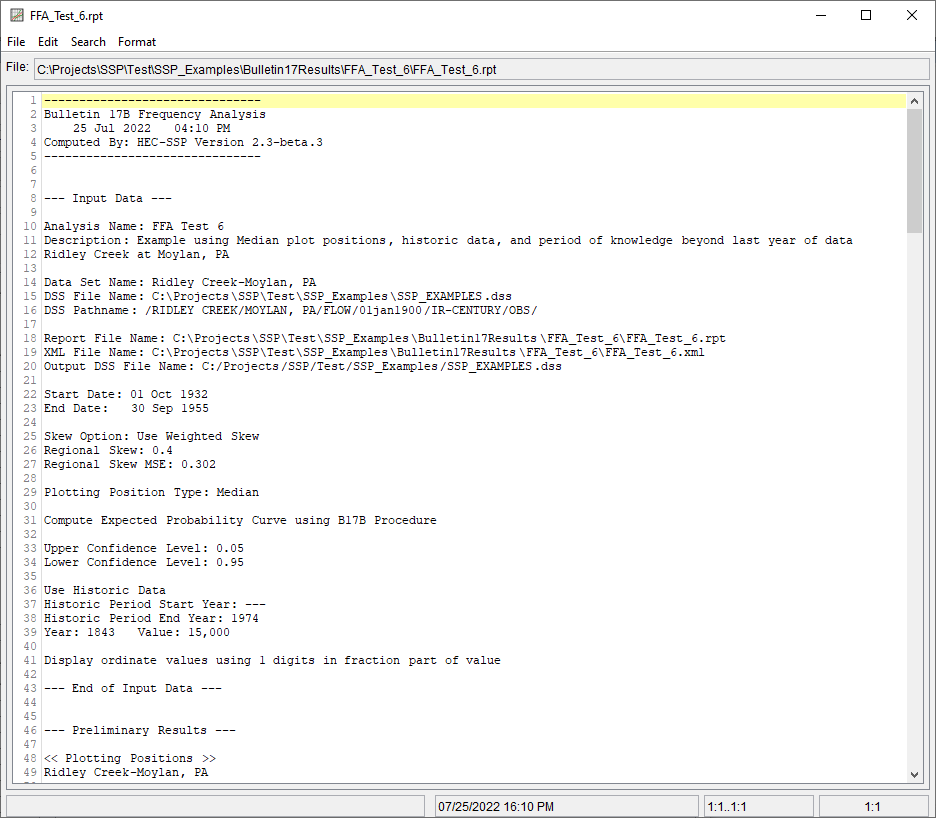Viewport: 936px width, 818px height.
Task: Click the 'Data Set Name' line
Action: tap(180, 282)
